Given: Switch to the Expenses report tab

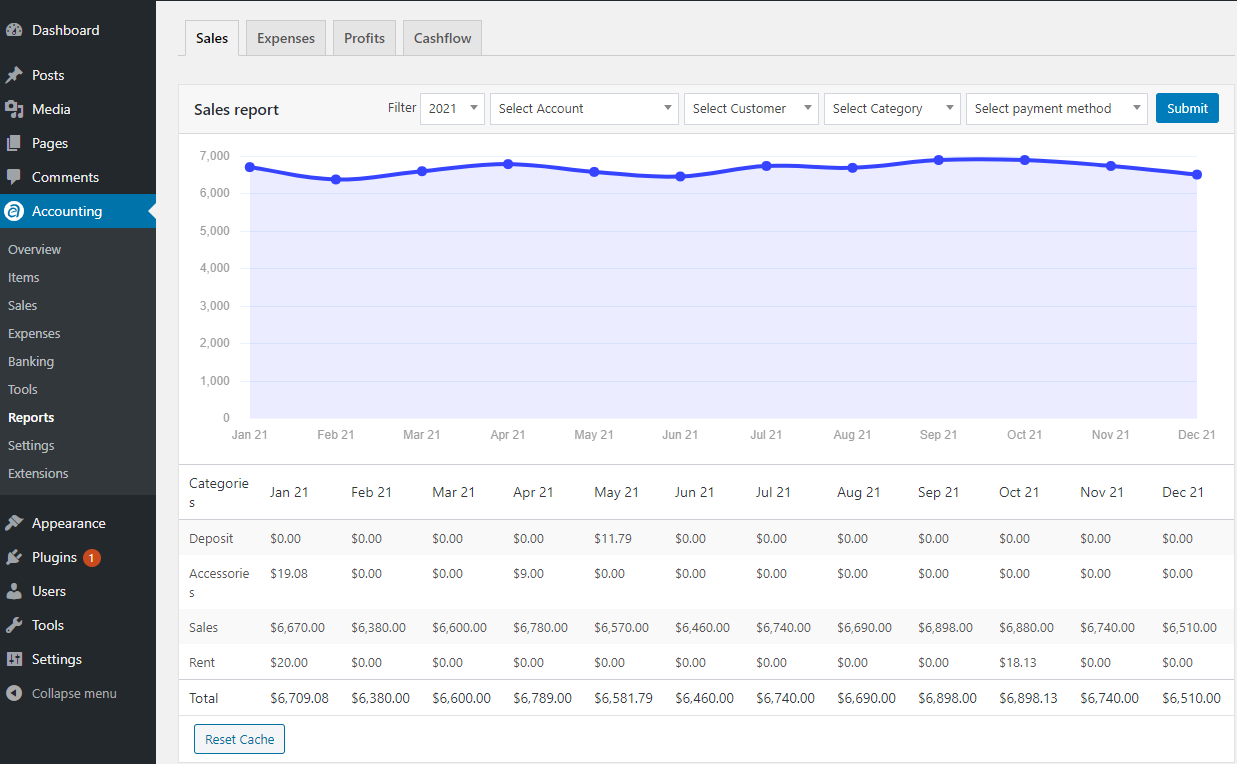Looking at the screenshot, I should click(x=286, y=38).
